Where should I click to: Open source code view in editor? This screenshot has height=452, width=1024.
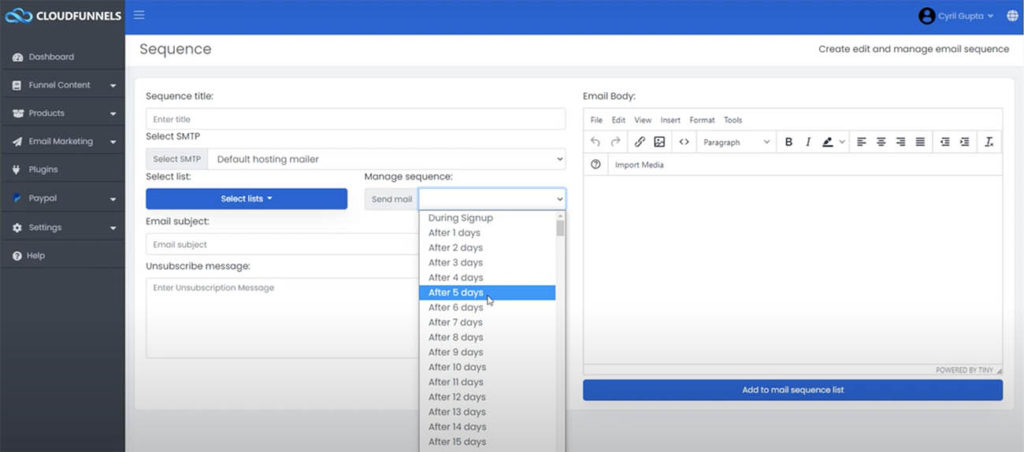tap(684, 142)
